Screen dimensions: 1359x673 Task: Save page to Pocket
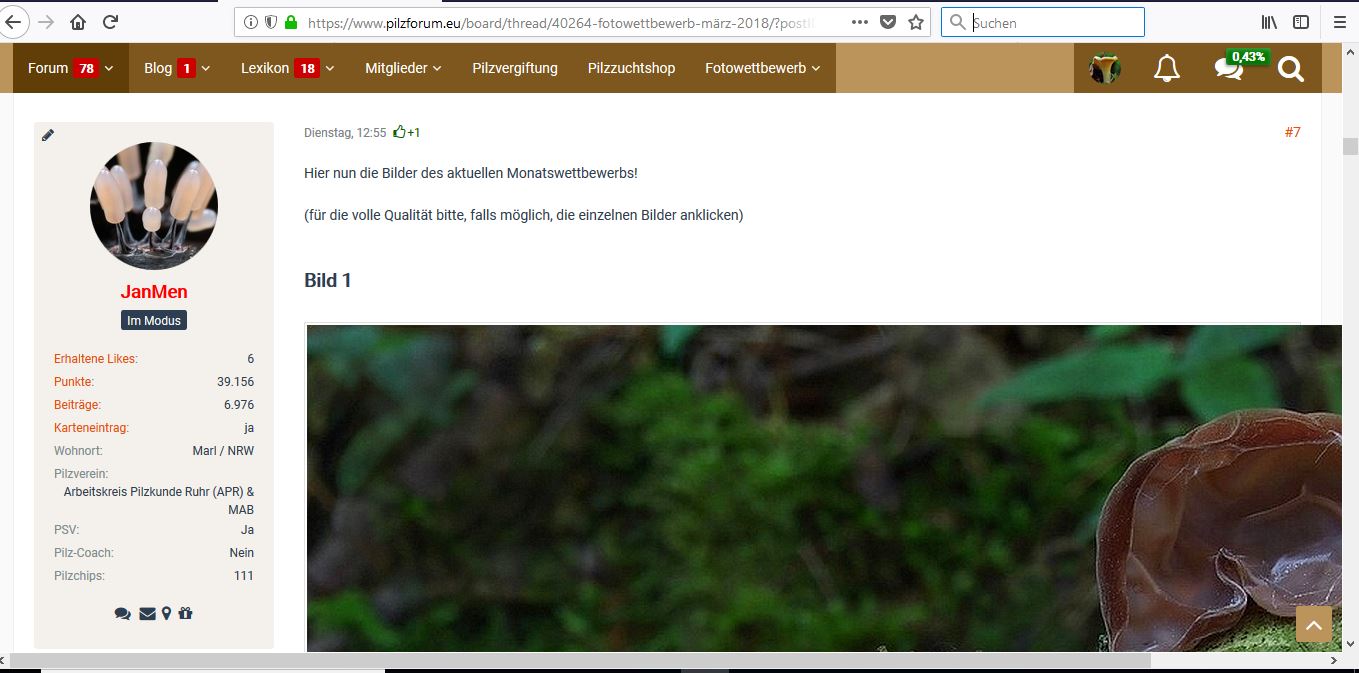(x=887, y=22)
